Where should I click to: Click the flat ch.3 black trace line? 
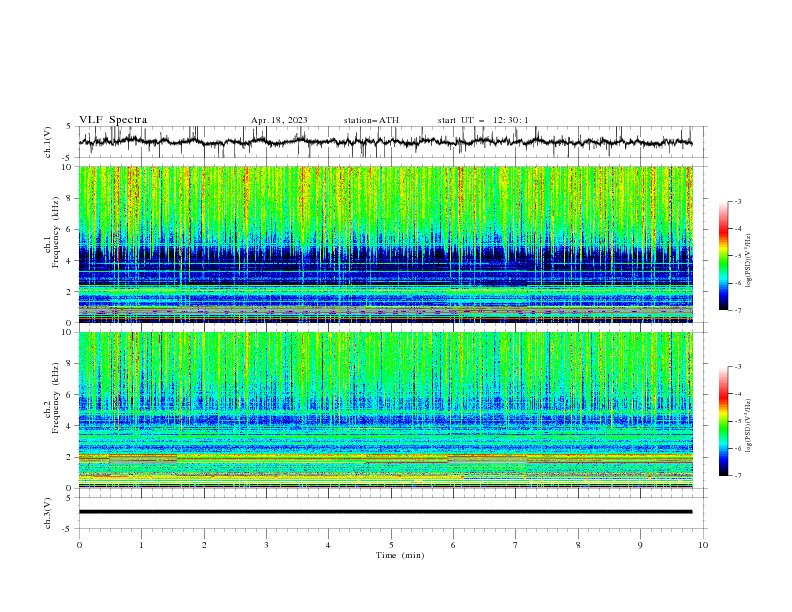[385, 512]
